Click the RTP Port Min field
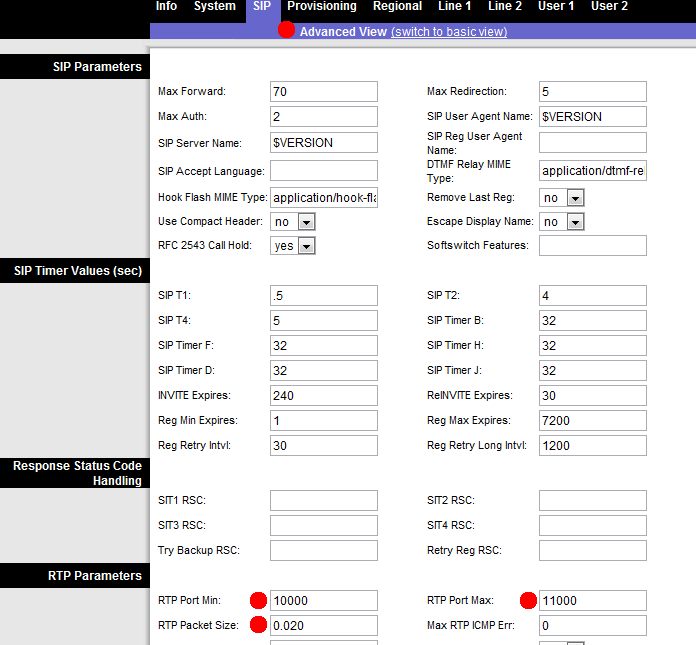Image resolution: width=696 pixels, height=645 pixels. [x=324, y=601]
